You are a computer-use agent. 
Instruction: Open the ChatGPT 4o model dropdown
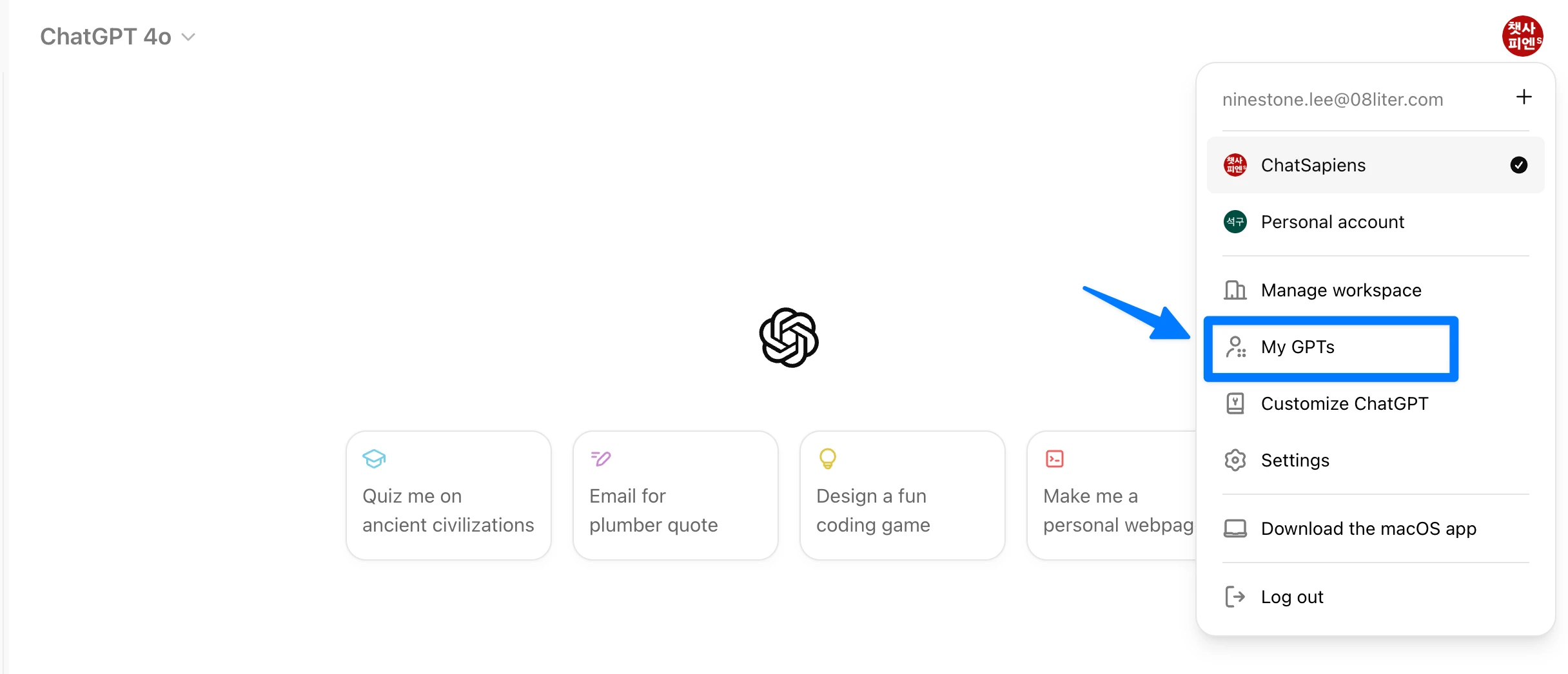pos(117,37)
